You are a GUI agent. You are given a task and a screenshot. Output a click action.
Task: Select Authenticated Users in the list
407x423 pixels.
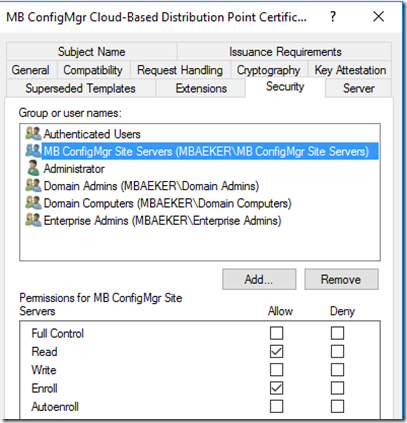92,134
